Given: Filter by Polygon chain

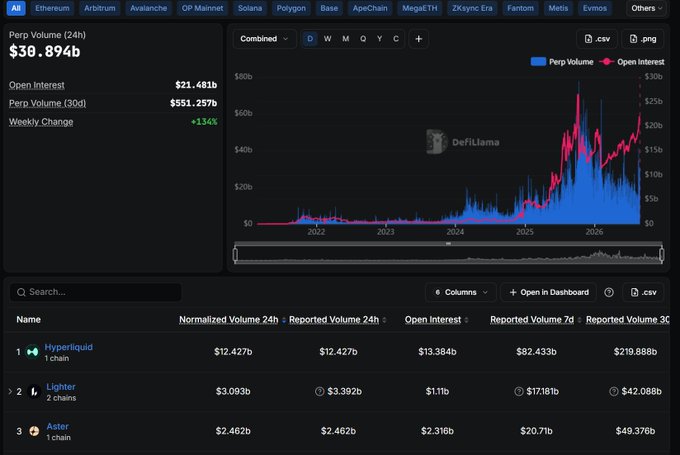Looking at the screenshot, I should [x=291, y=8].
